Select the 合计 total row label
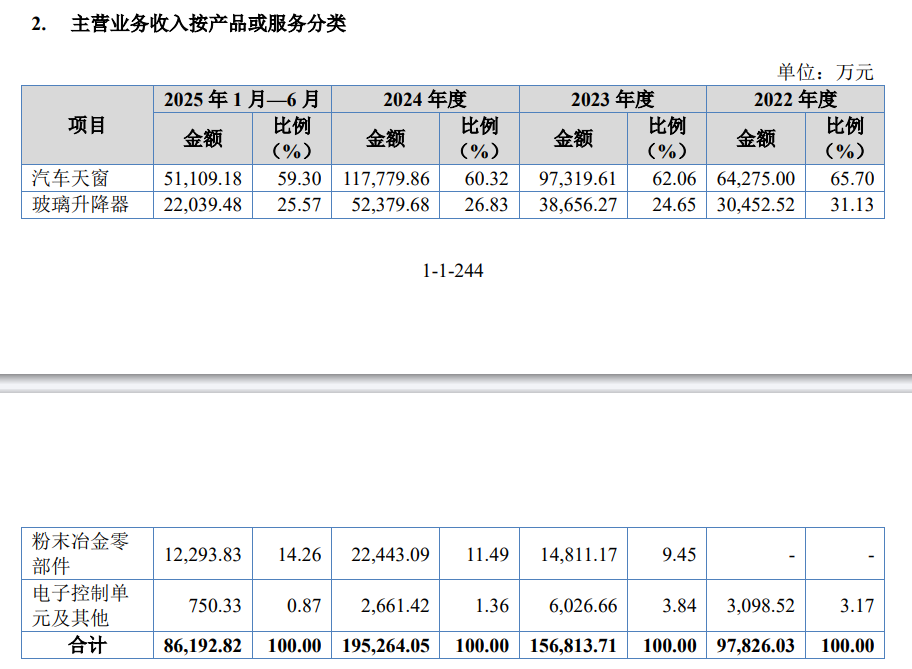 point(87,646)
